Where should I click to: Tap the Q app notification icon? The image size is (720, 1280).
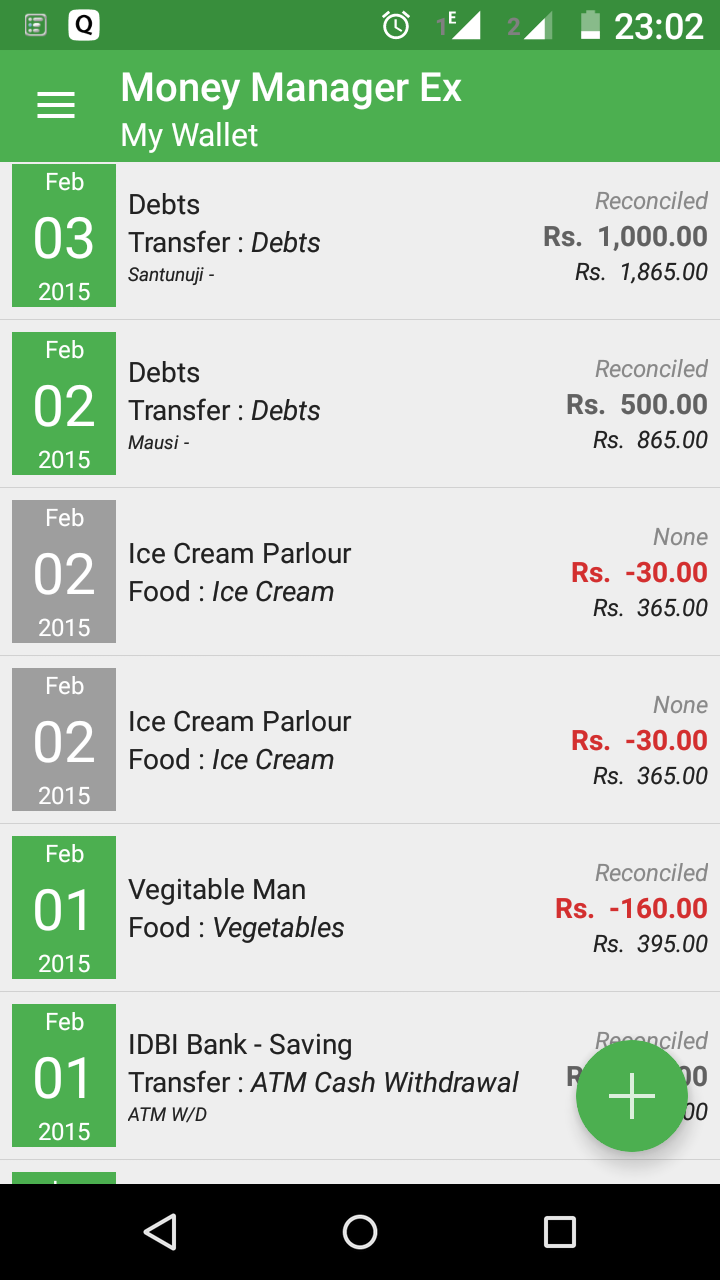click(x=84, y=26)
